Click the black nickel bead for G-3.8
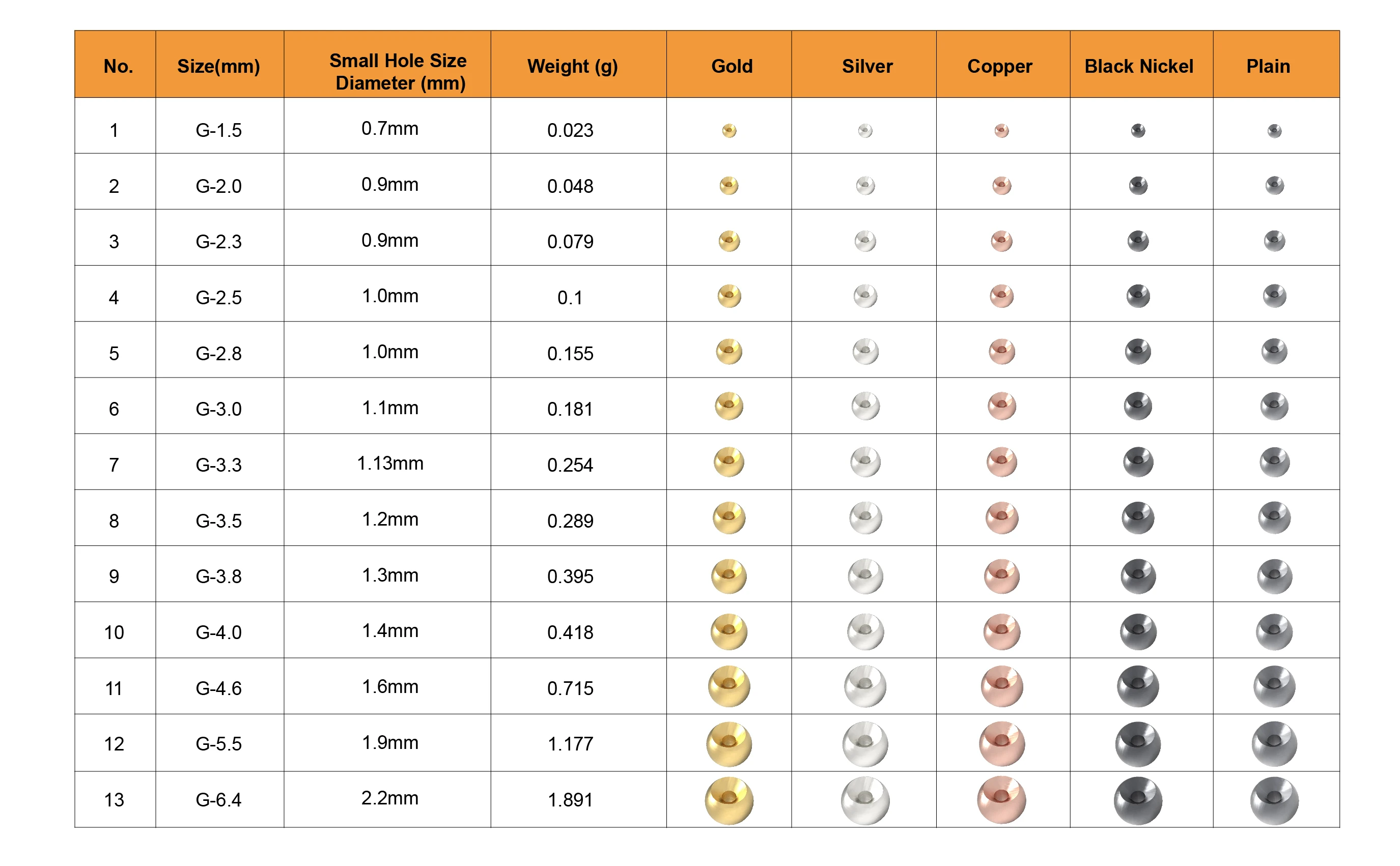1400x866 pixels. click(x=1138, y=576)
